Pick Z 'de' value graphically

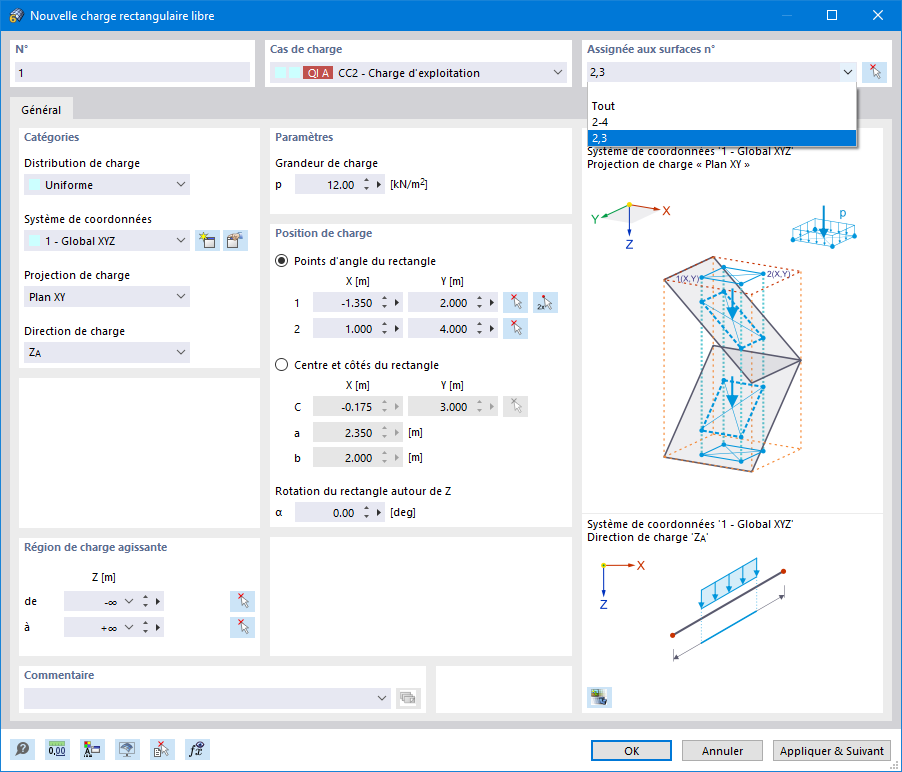242,601
